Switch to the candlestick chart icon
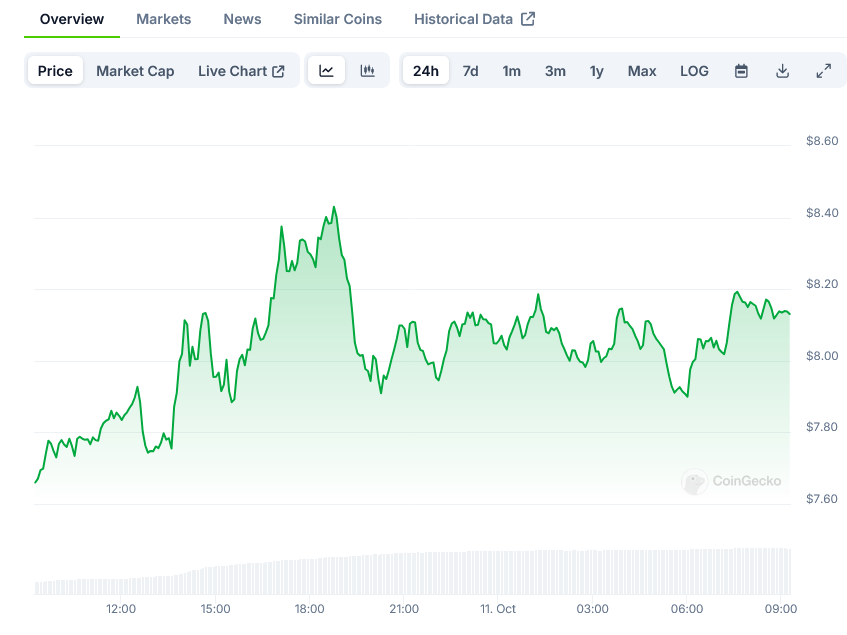The height and width of the screenshot is (635, 847). 367,70
